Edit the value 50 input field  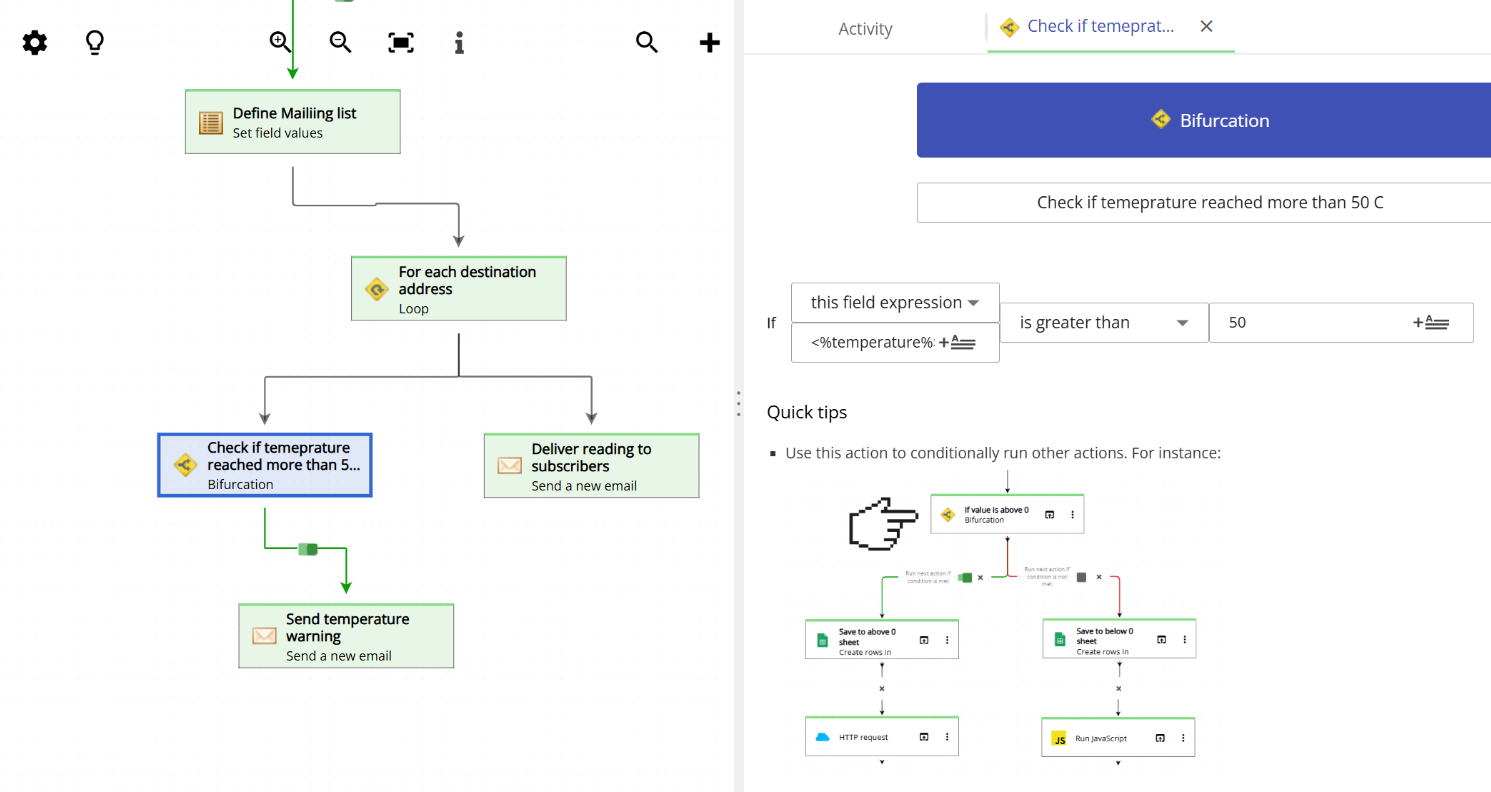coord(1300,322)
